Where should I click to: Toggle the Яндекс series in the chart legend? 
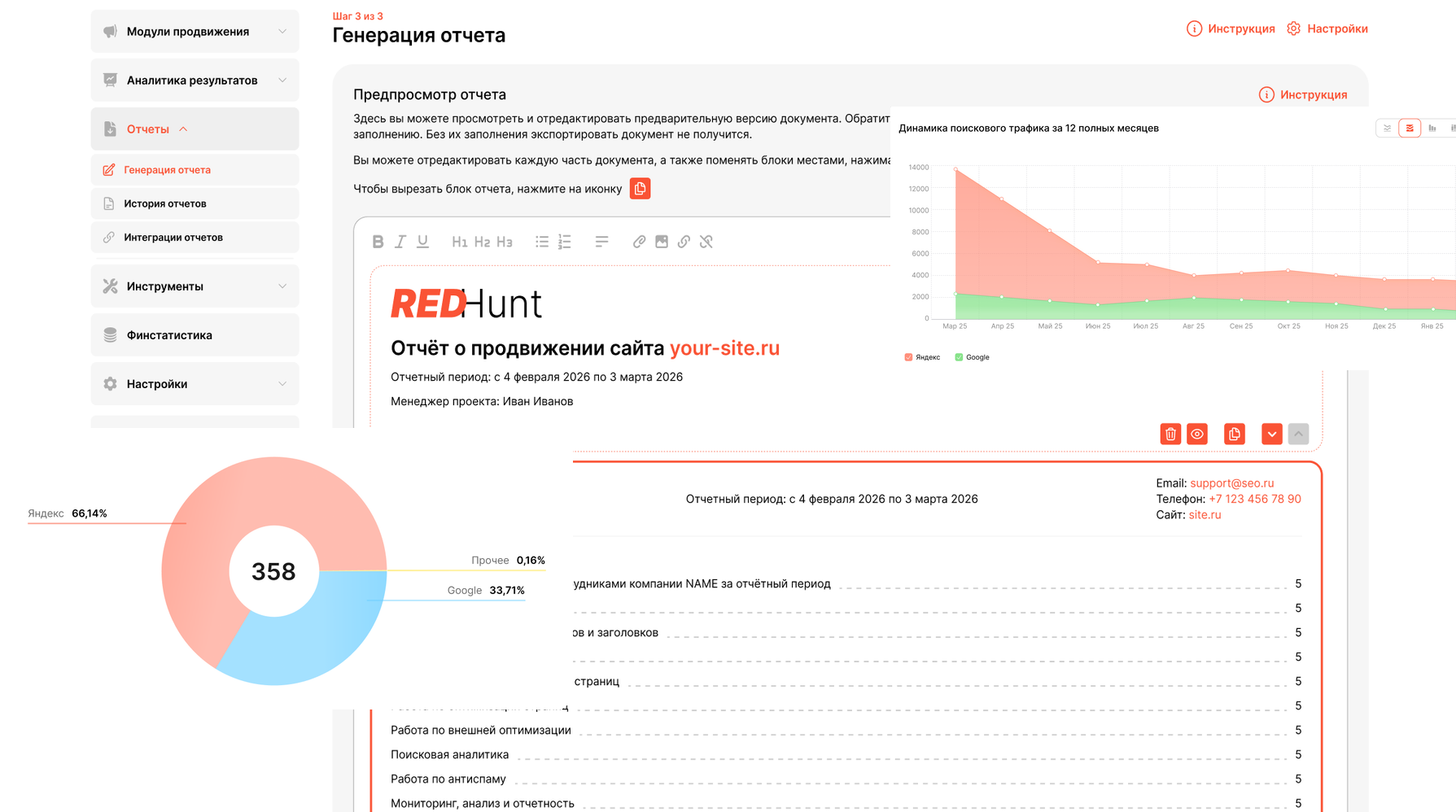tap(922, 357)
